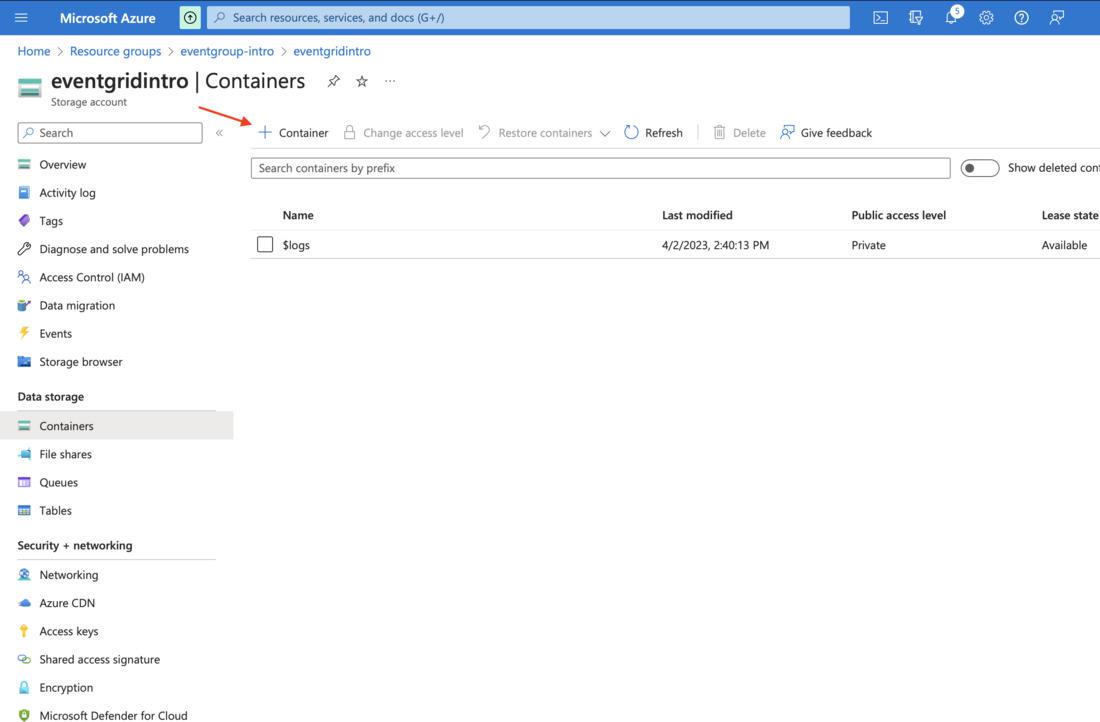This screenshot has height=722, width=1100.
Task: Click the left menu Search box
Action: (x=110, y=133)
